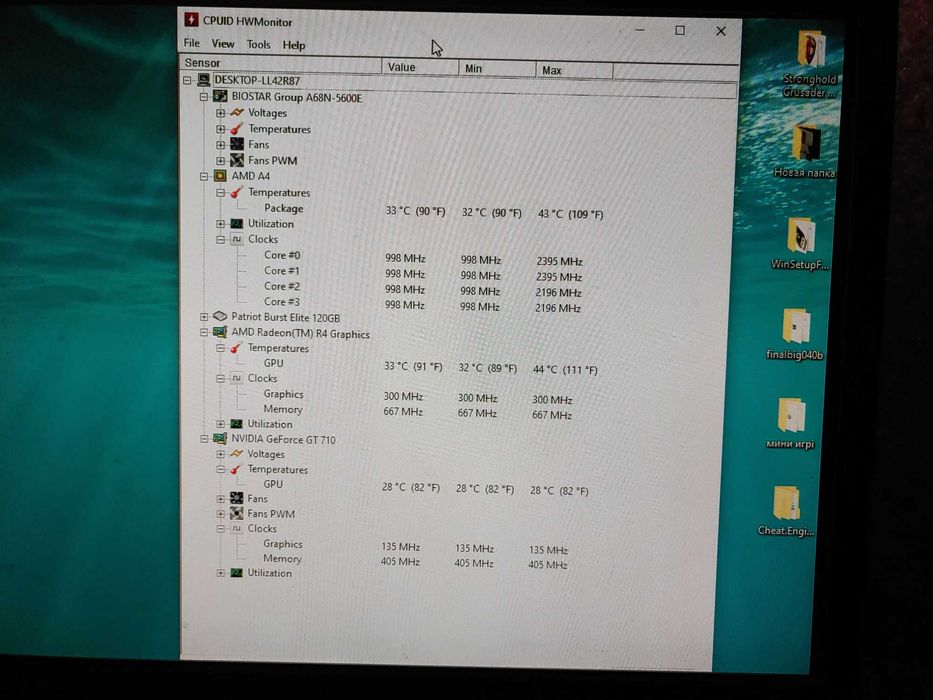Collapse the AMD A4 node
The height and width of the screenshot is (700, 933).
click(x=204, y=176)
